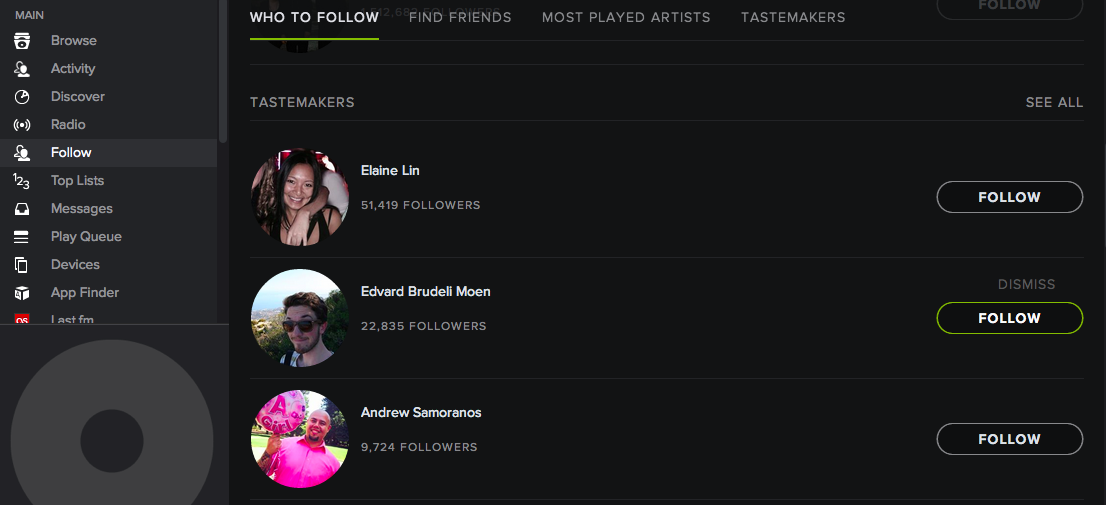Select the Discover pie icon
The height and width of the screenshot is (505, 1106).
(x=21, y=97)
